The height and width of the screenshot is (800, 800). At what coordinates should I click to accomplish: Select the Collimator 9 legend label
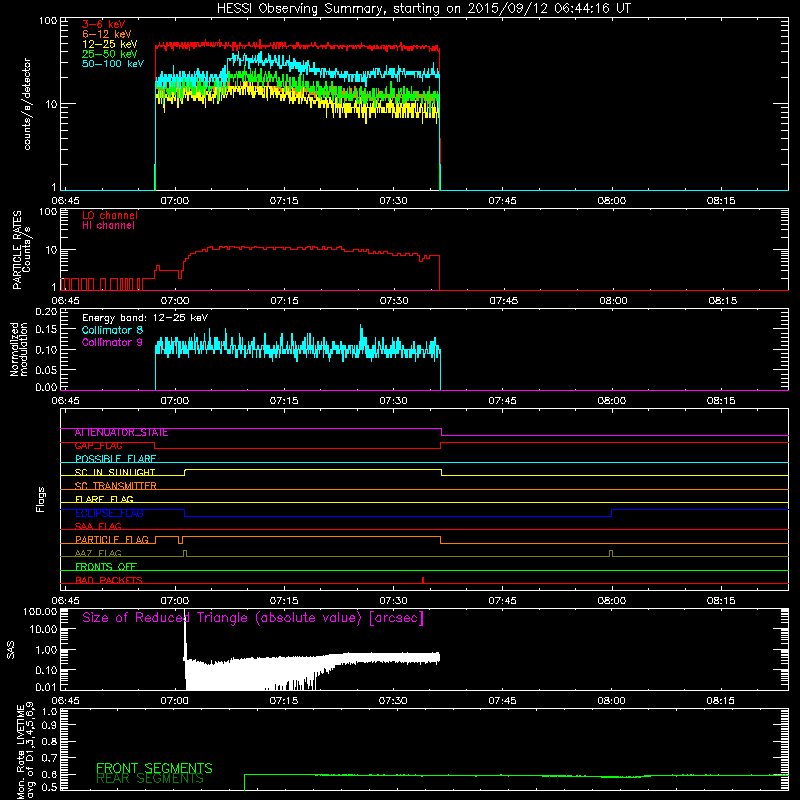tap(112, 342)
